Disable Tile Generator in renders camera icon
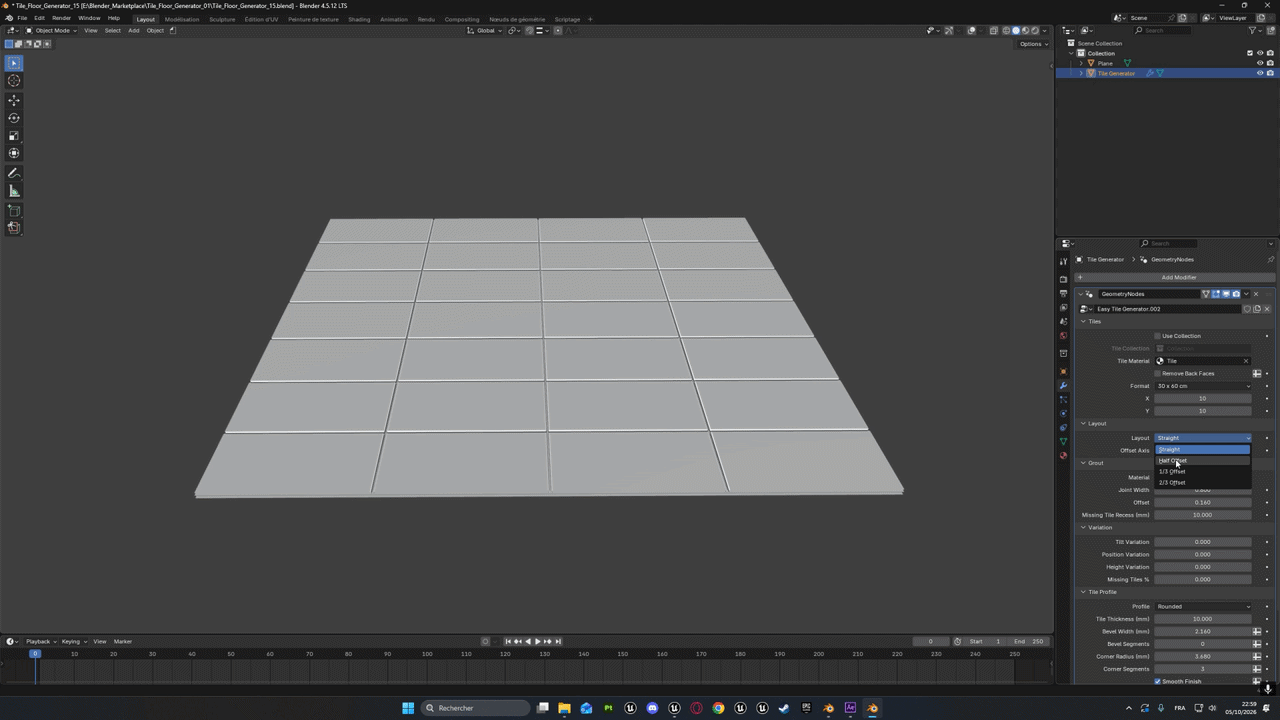 [1270, 73]
